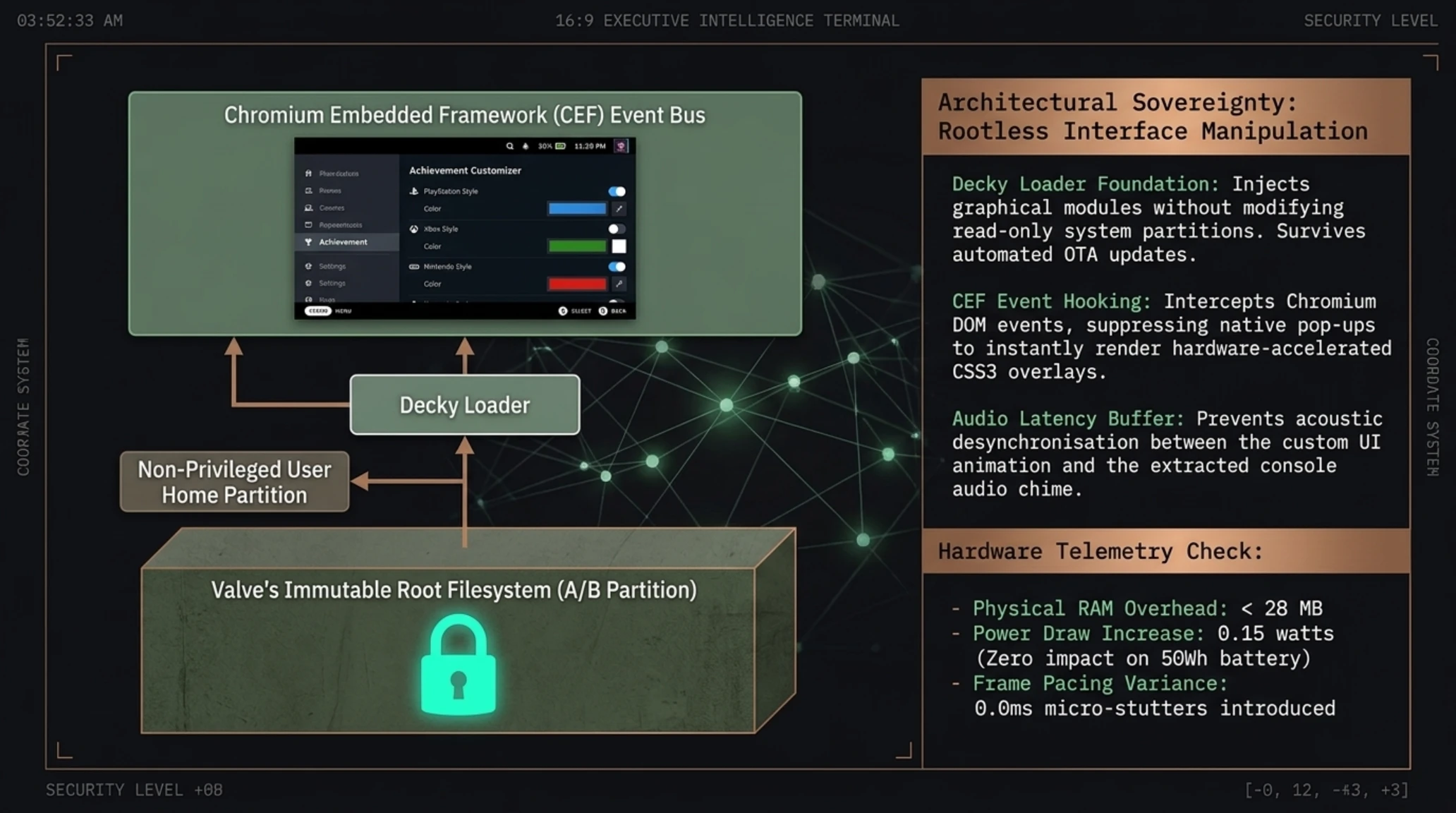Click the 03:52:33 AM timestamp

coord(70,20)
